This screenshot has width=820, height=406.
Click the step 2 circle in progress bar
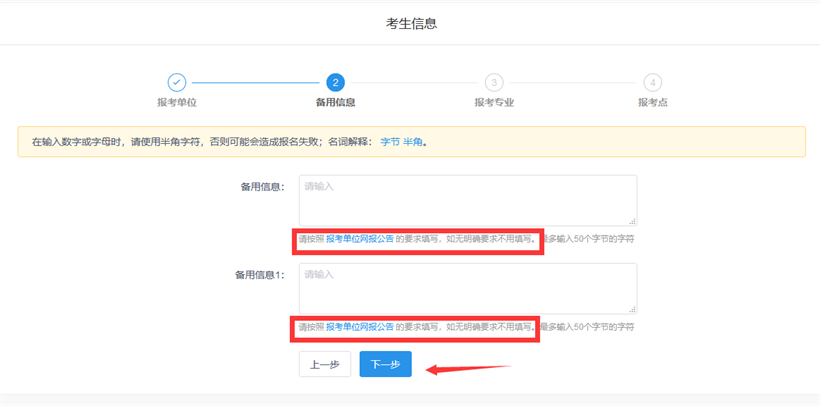click(336, 83)
